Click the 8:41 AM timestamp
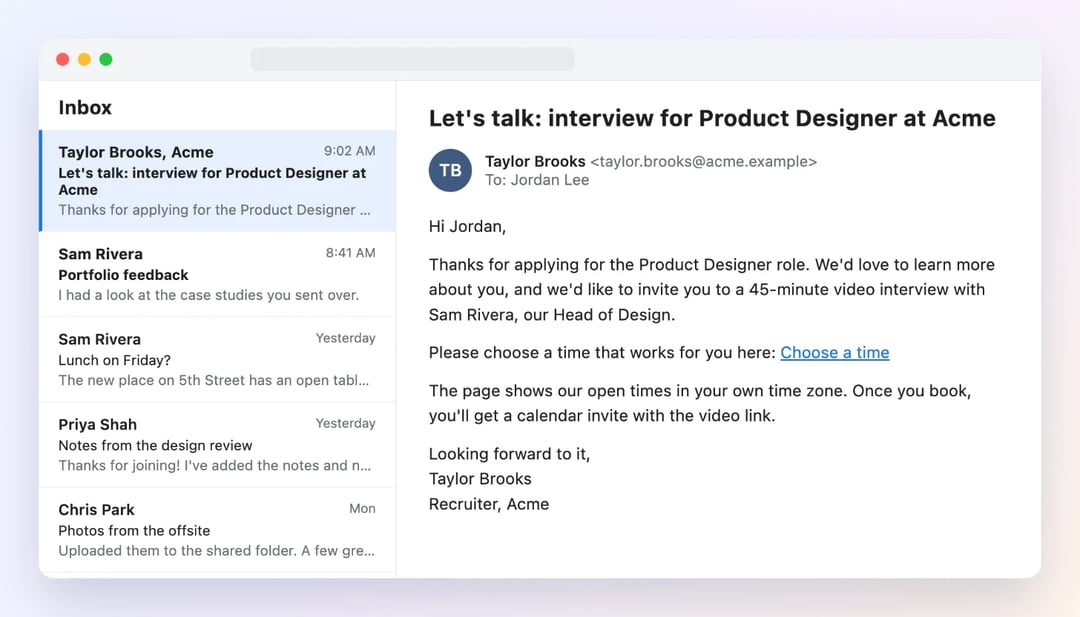The image size is (1080, 617). click(351, 253)
